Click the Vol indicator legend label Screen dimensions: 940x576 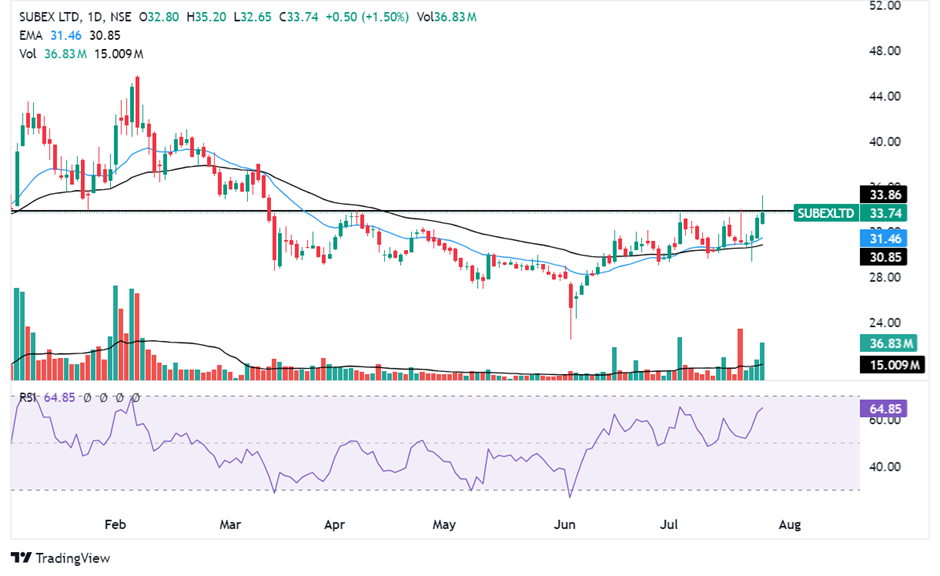pos(29,51)
